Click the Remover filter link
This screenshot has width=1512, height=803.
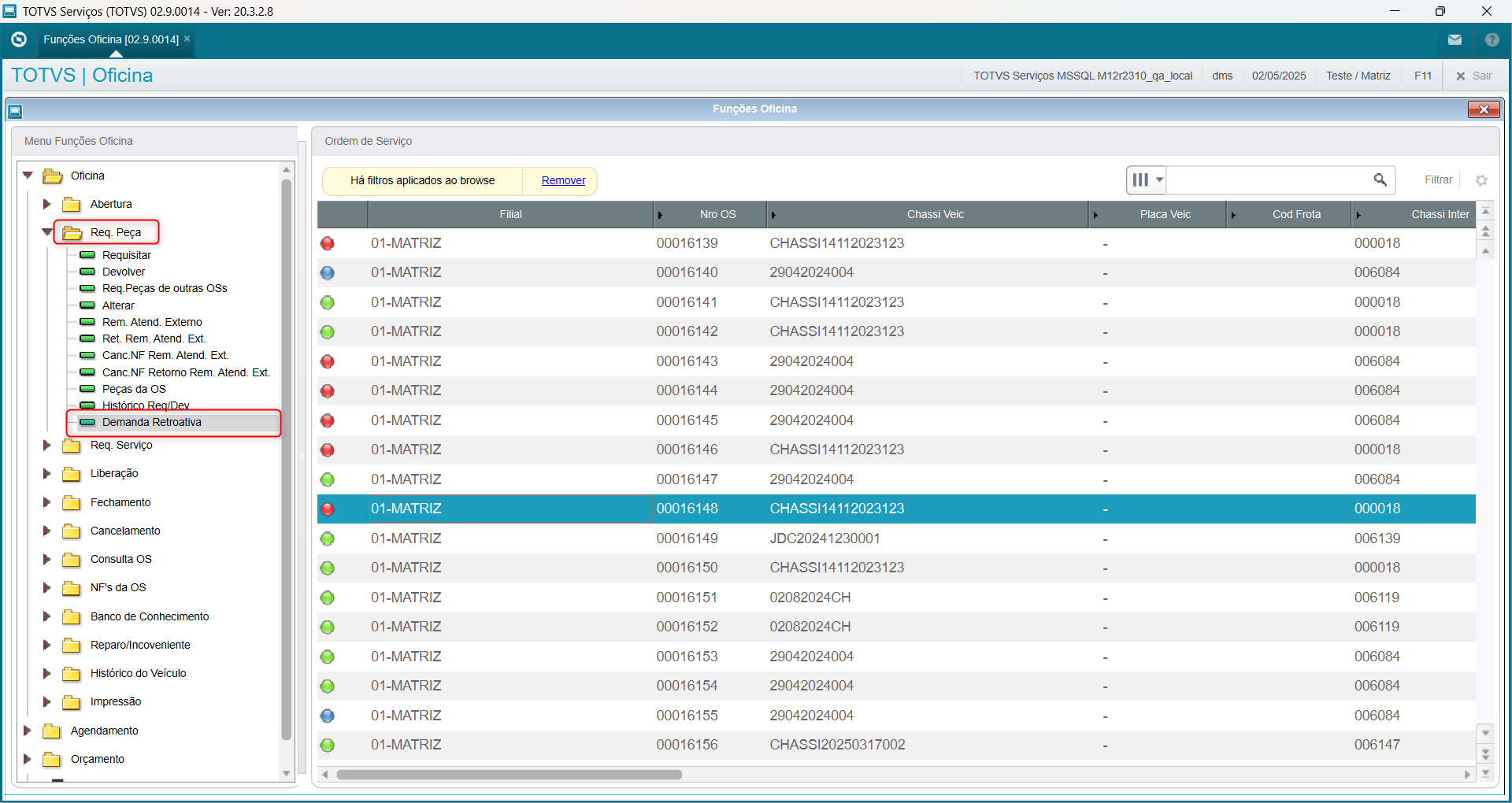[563, 180]
